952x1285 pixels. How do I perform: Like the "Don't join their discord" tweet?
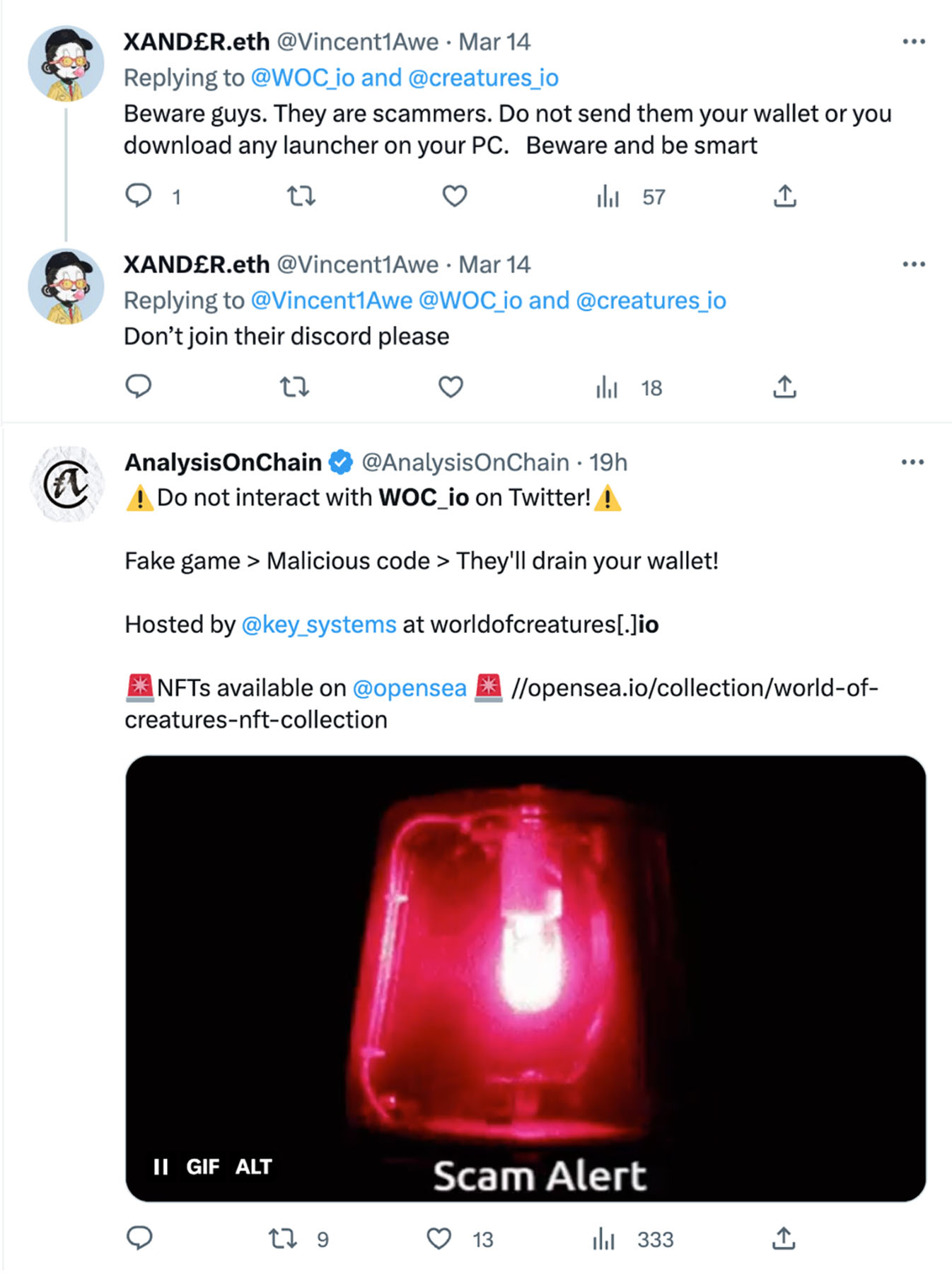click(x=451, y=387)
